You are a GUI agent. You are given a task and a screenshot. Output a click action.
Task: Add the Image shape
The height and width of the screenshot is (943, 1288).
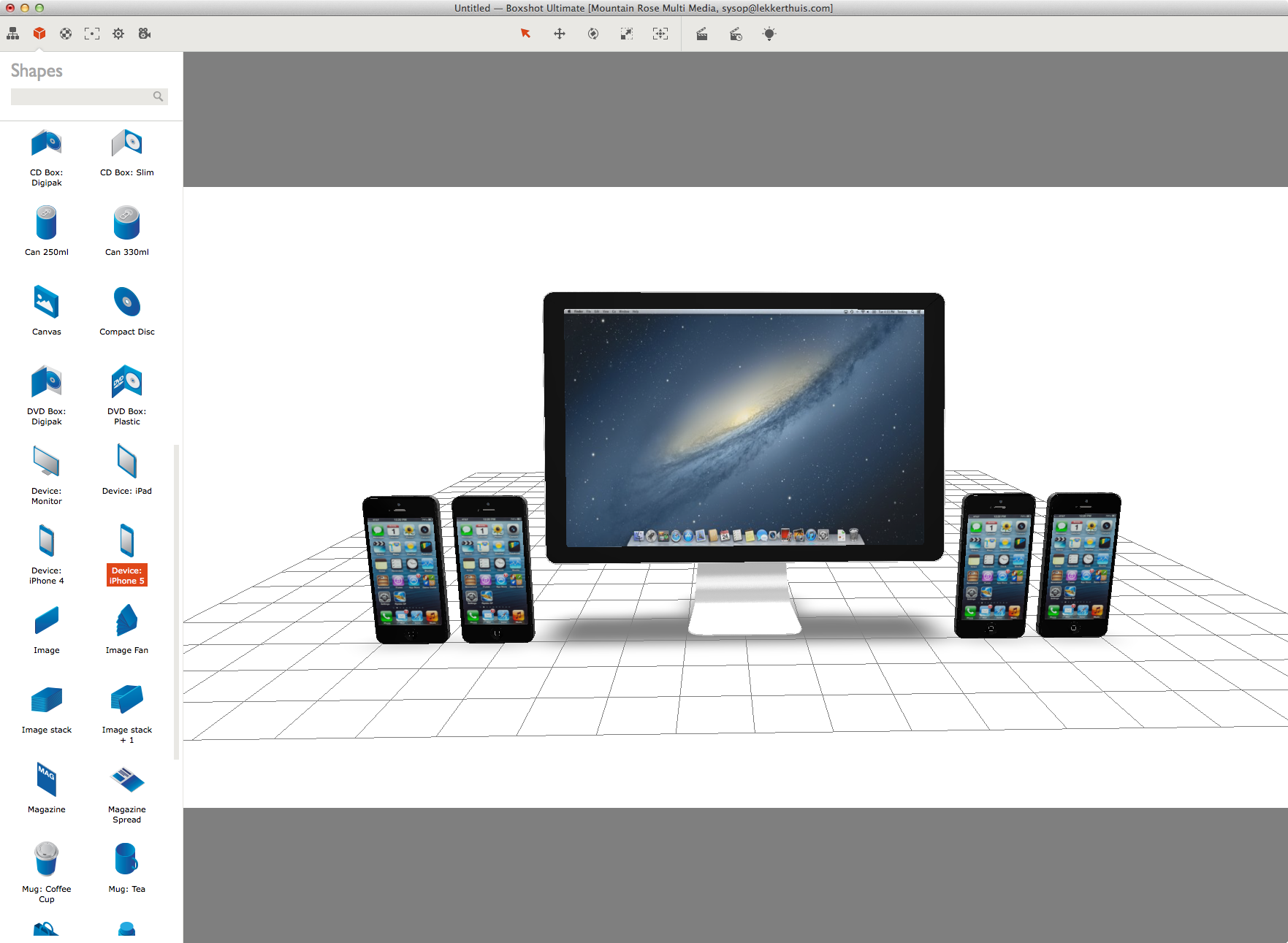(47, 629)
